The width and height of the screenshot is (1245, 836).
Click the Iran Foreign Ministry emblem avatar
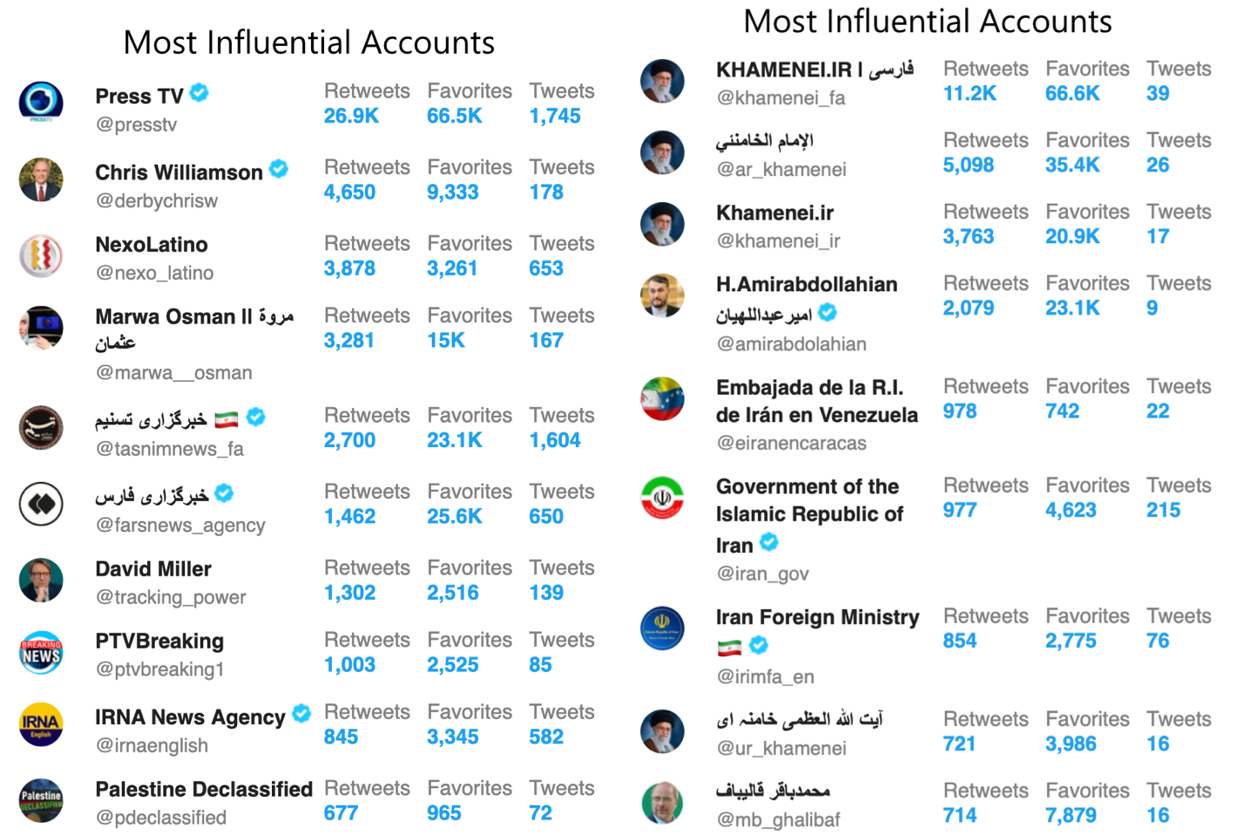[x=662, y=629]
